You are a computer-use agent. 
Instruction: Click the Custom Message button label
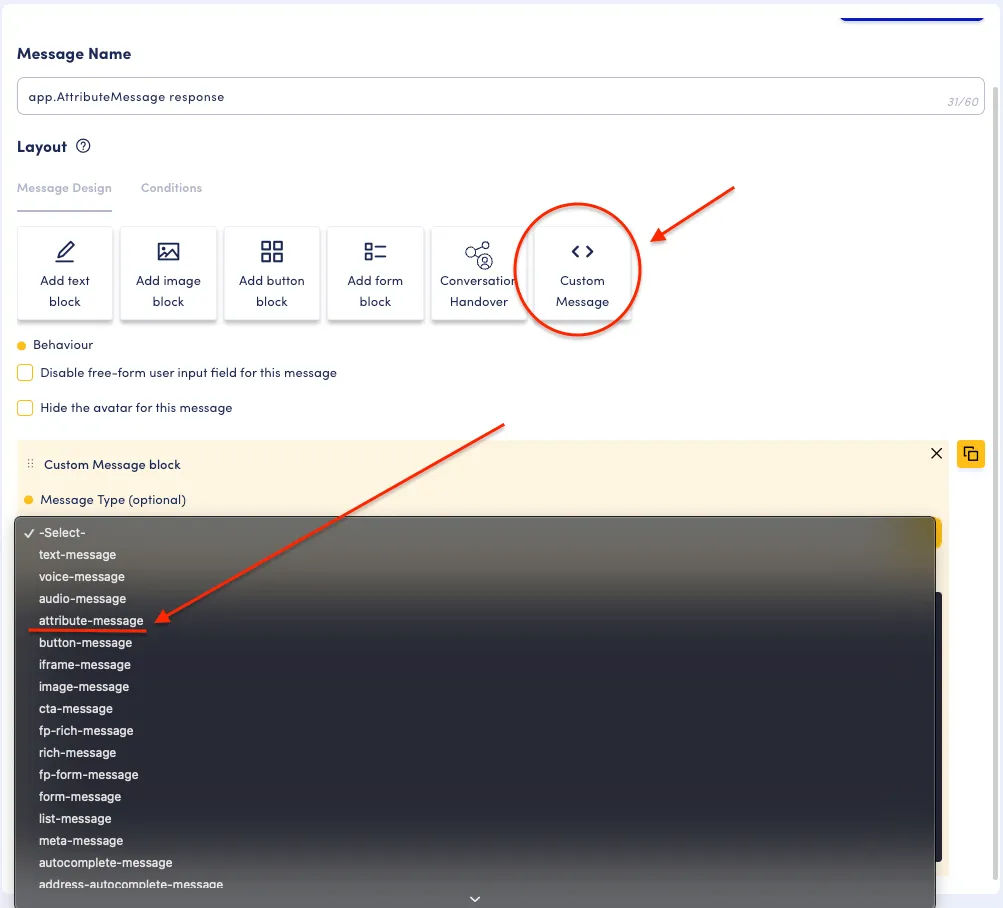coord(582,291)
